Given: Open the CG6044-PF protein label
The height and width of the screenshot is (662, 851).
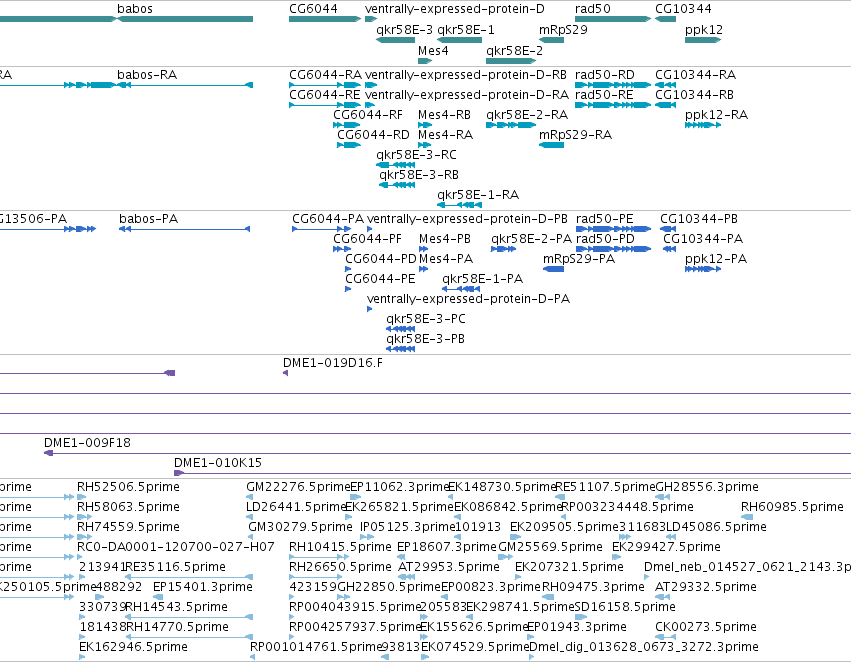Looking at the screenshot, I should point(367,239).
